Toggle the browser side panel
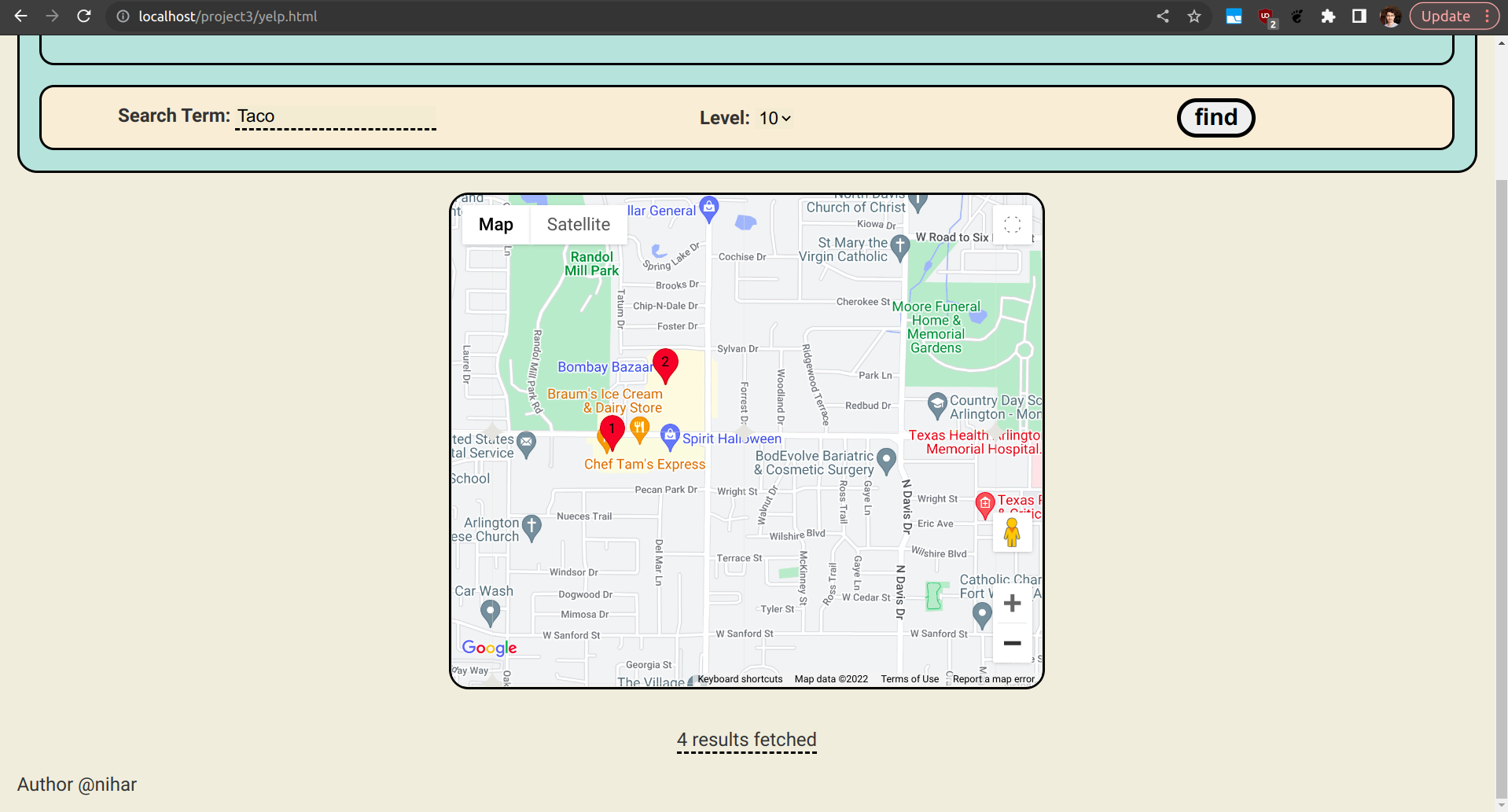Viewport: 1508px width, 812px height. pos(1359,17)
